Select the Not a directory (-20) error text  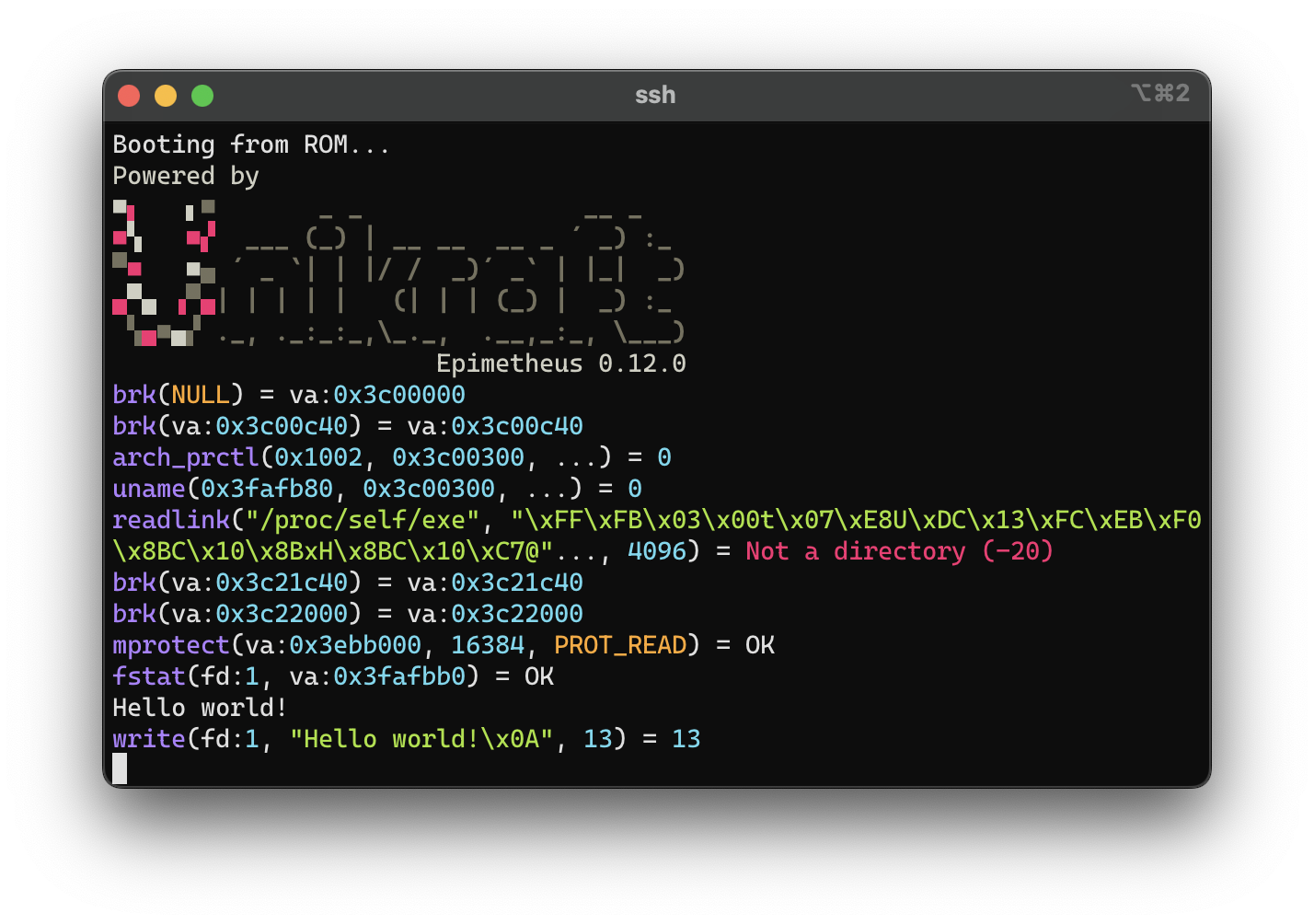(898, 550)
